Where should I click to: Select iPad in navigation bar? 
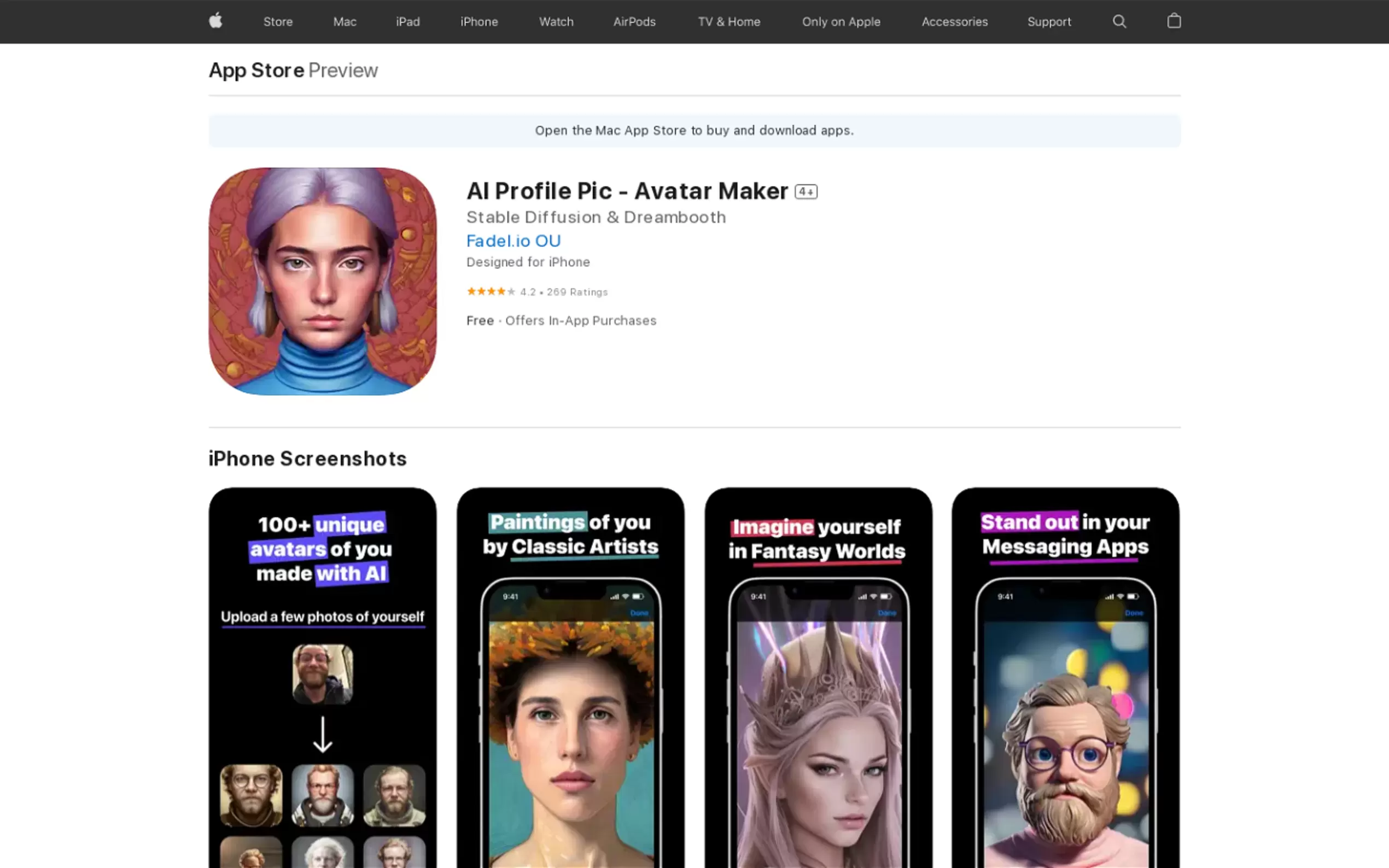(408, 22)
